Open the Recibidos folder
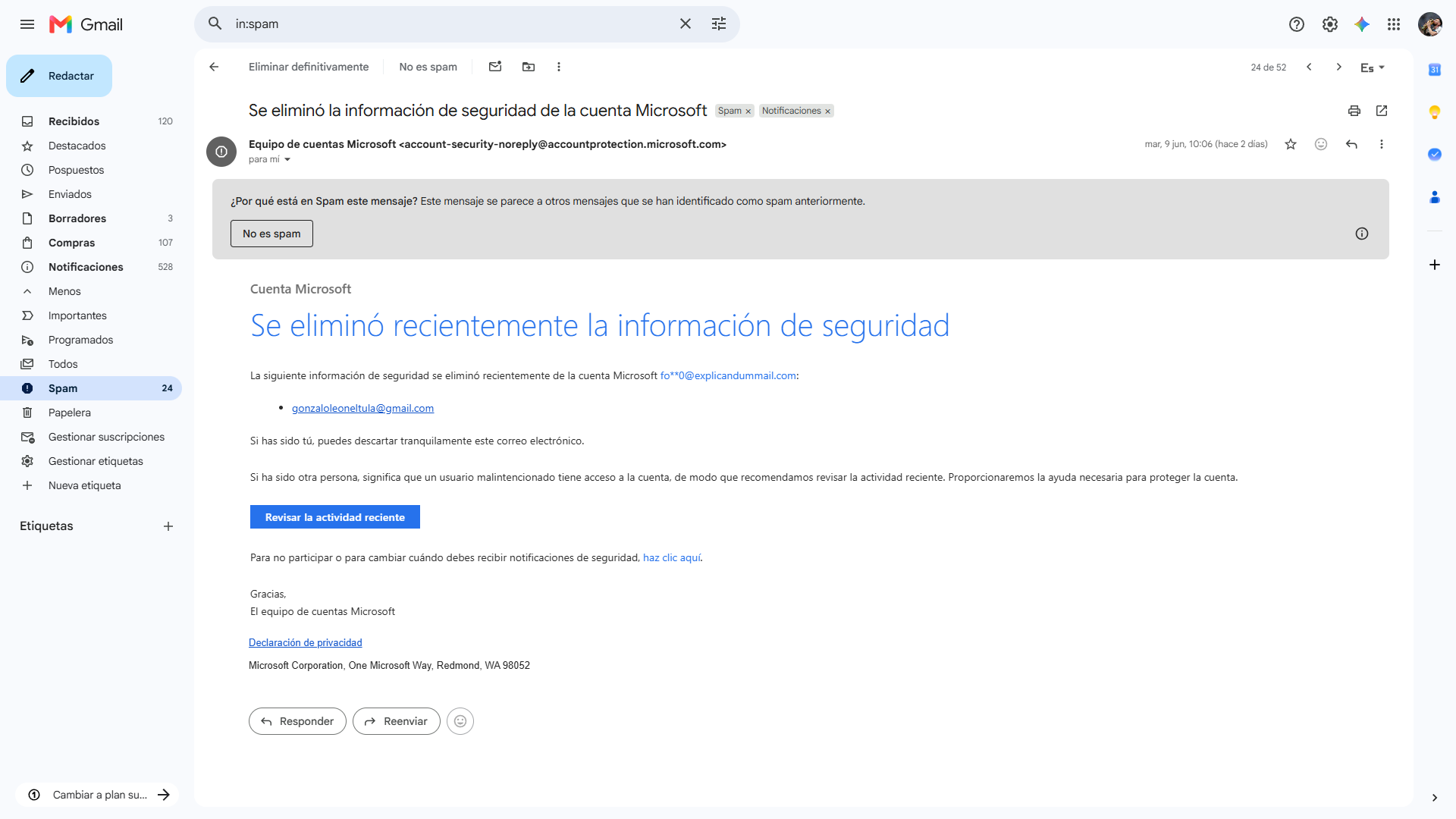This screenshot has width=1456, height=819. 91,121
